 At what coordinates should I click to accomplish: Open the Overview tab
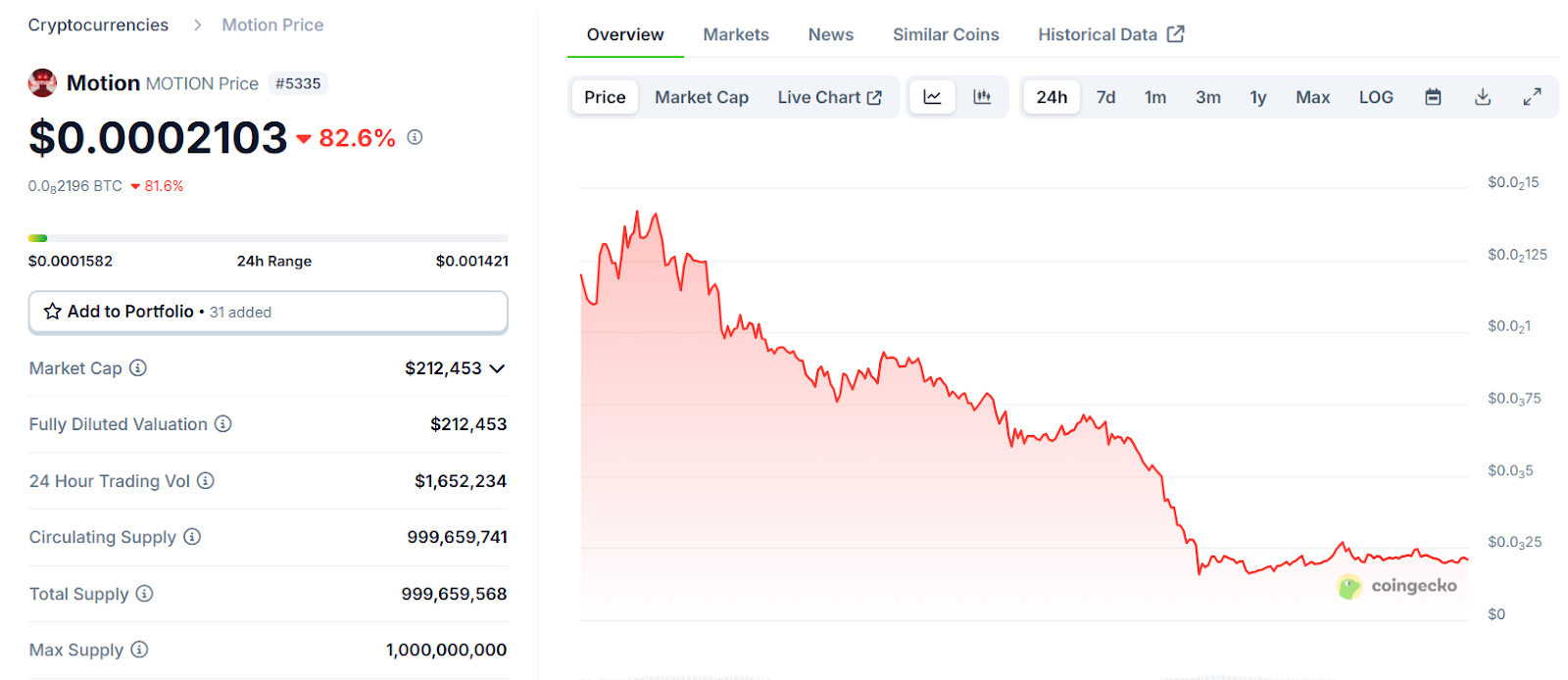625,34
